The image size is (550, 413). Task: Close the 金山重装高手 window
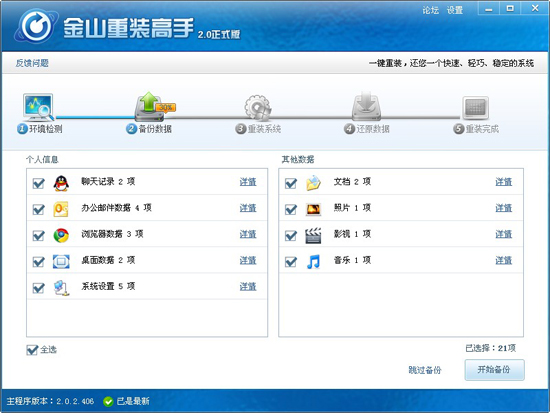(535, 8)
